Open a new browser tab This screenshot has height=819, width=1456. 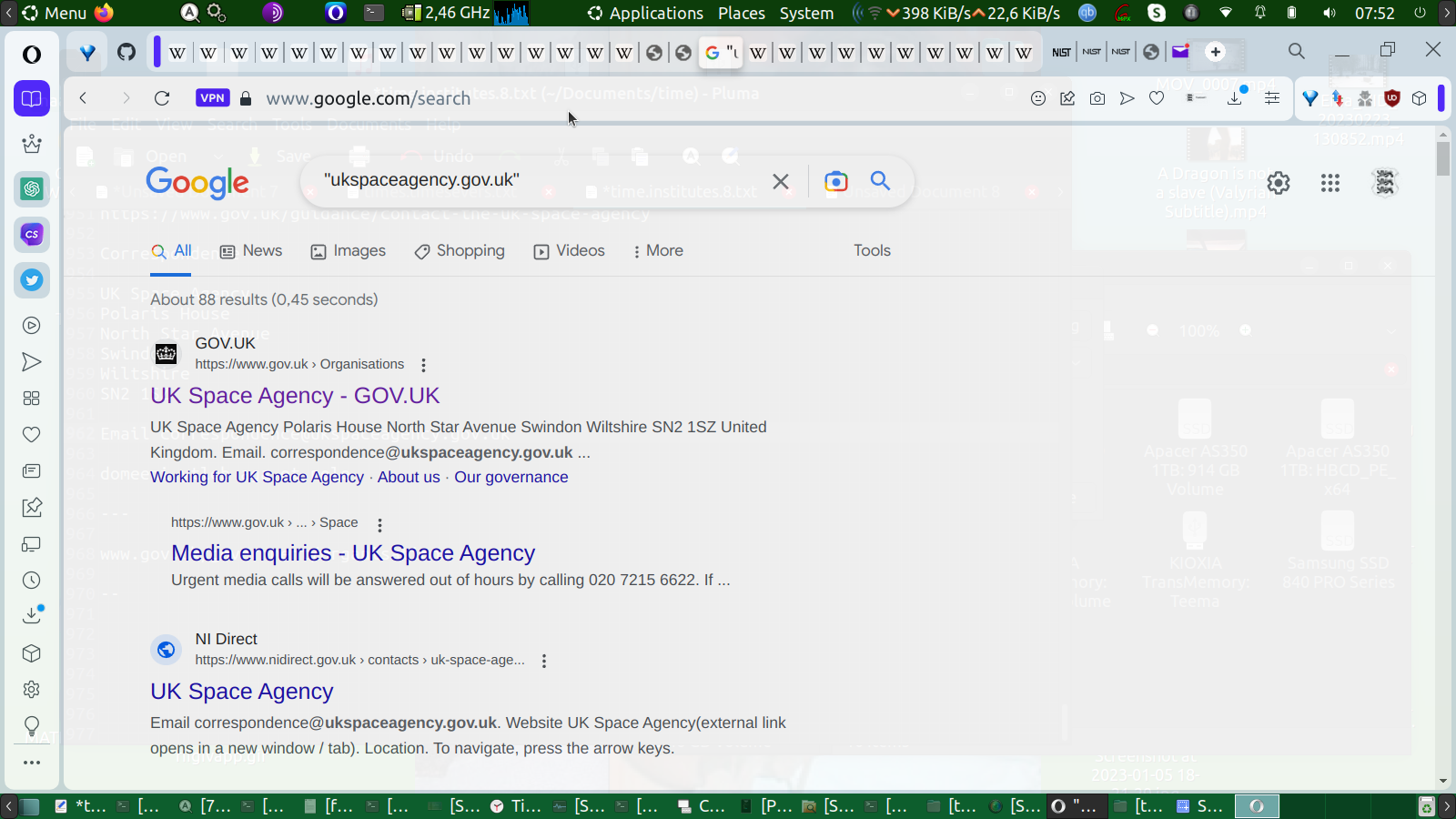[1216, 52]
